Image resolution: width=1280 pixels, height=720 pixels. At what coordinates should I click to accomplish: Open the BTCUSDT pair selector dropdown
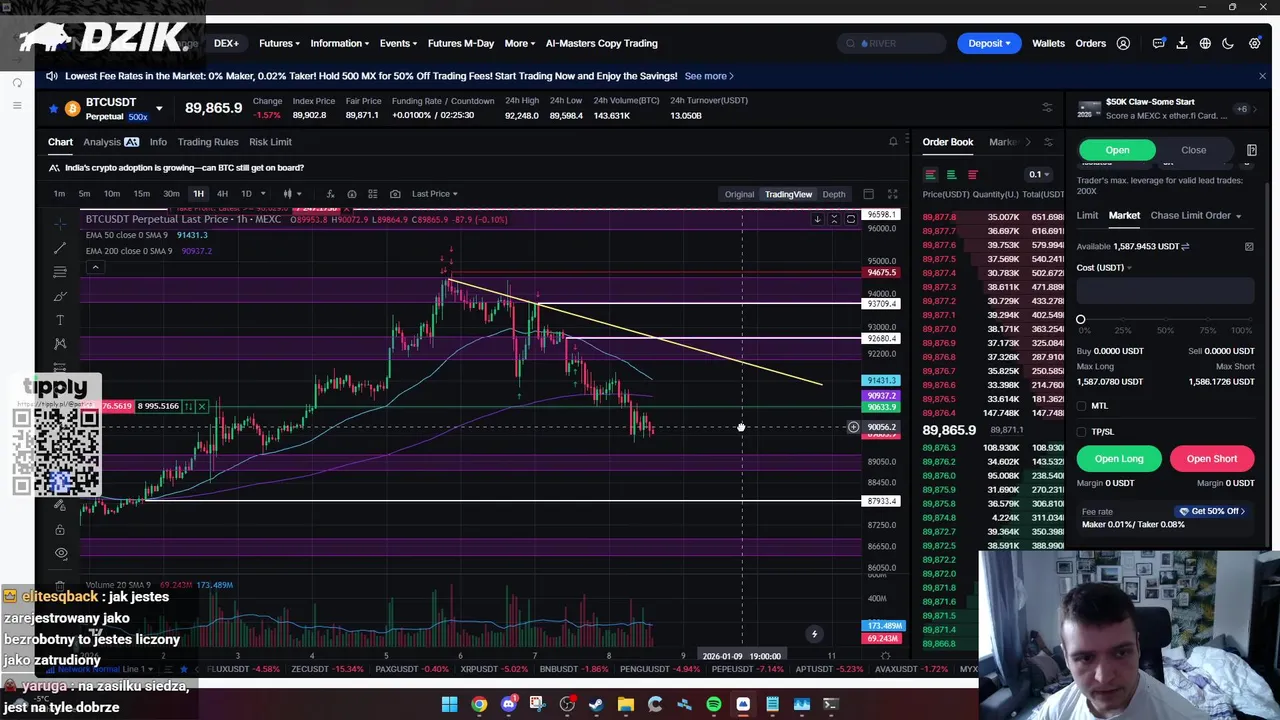coord(158,108)
